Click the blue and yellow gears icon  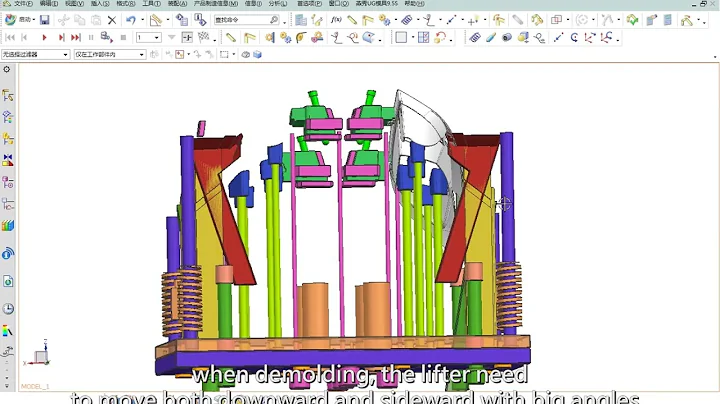pos(286,38)
